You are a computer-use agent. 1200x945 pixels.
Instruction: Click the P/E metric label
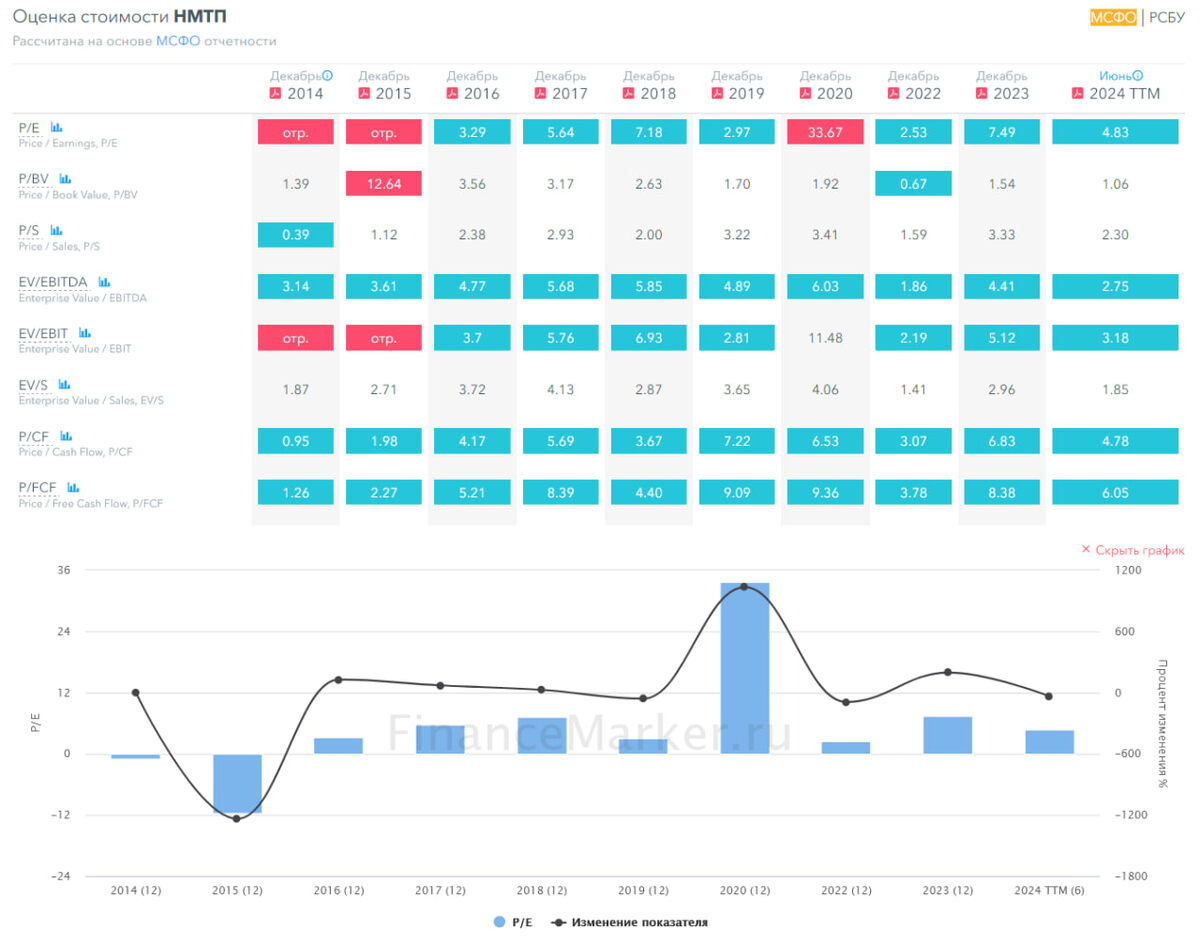[30, 128]
